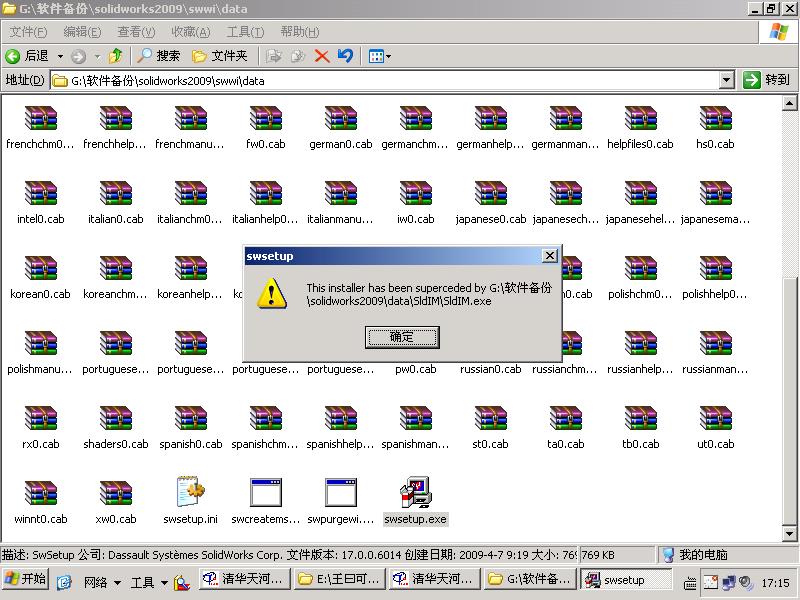Select the pw0.cab archive icon
The image size is (800, 600).
coord(415,369)
